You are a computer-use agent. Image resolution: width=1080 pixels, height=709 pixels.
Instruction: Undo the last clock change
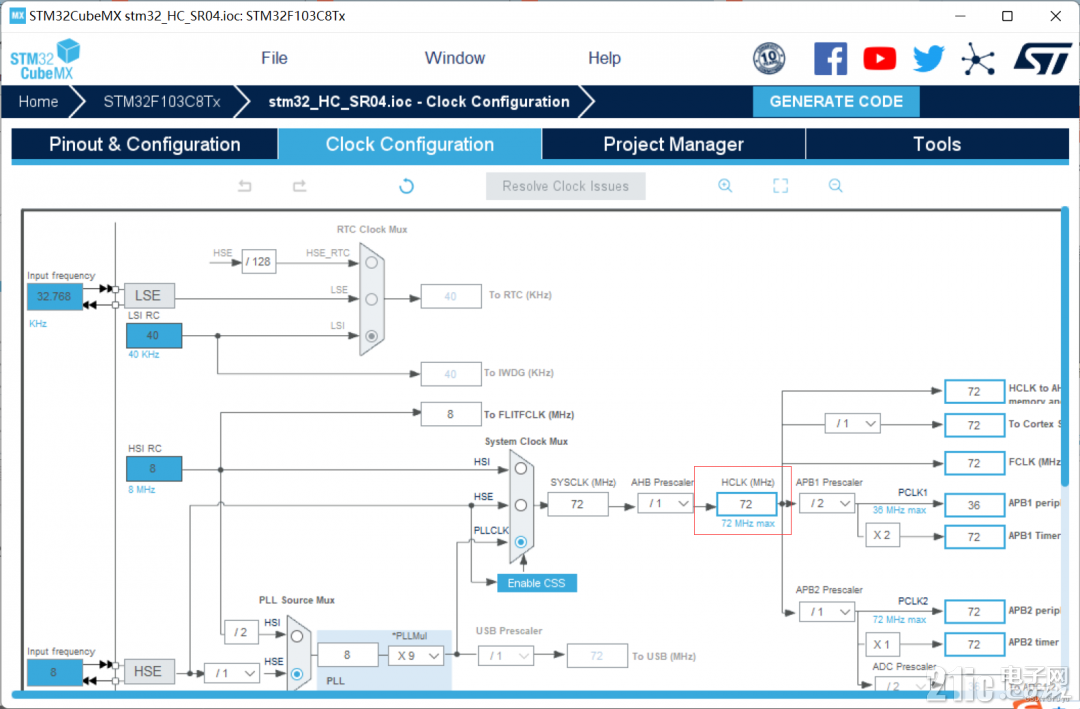(245, 186)
